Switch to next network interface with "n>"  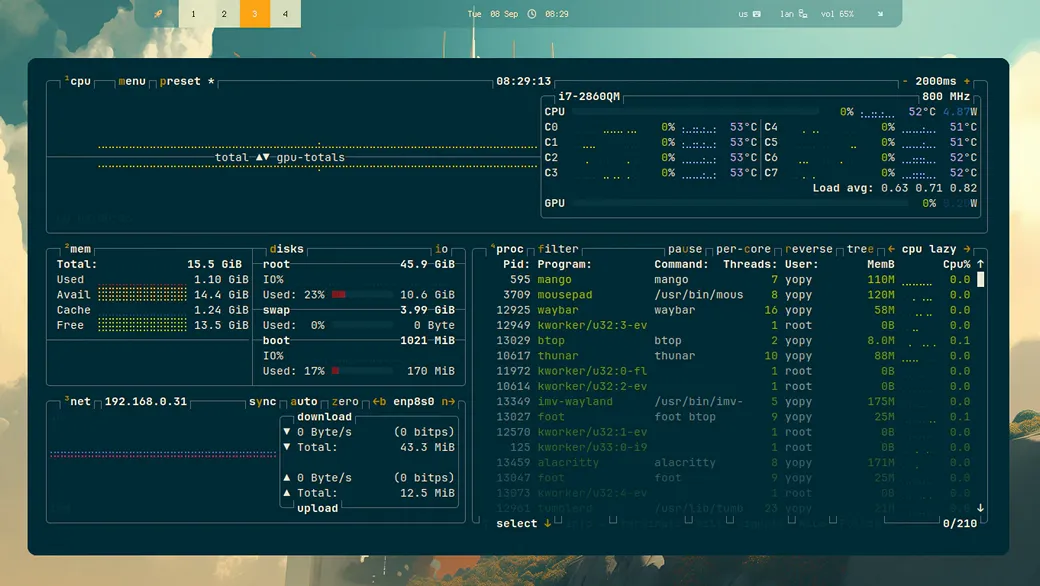tap(448, 402)
